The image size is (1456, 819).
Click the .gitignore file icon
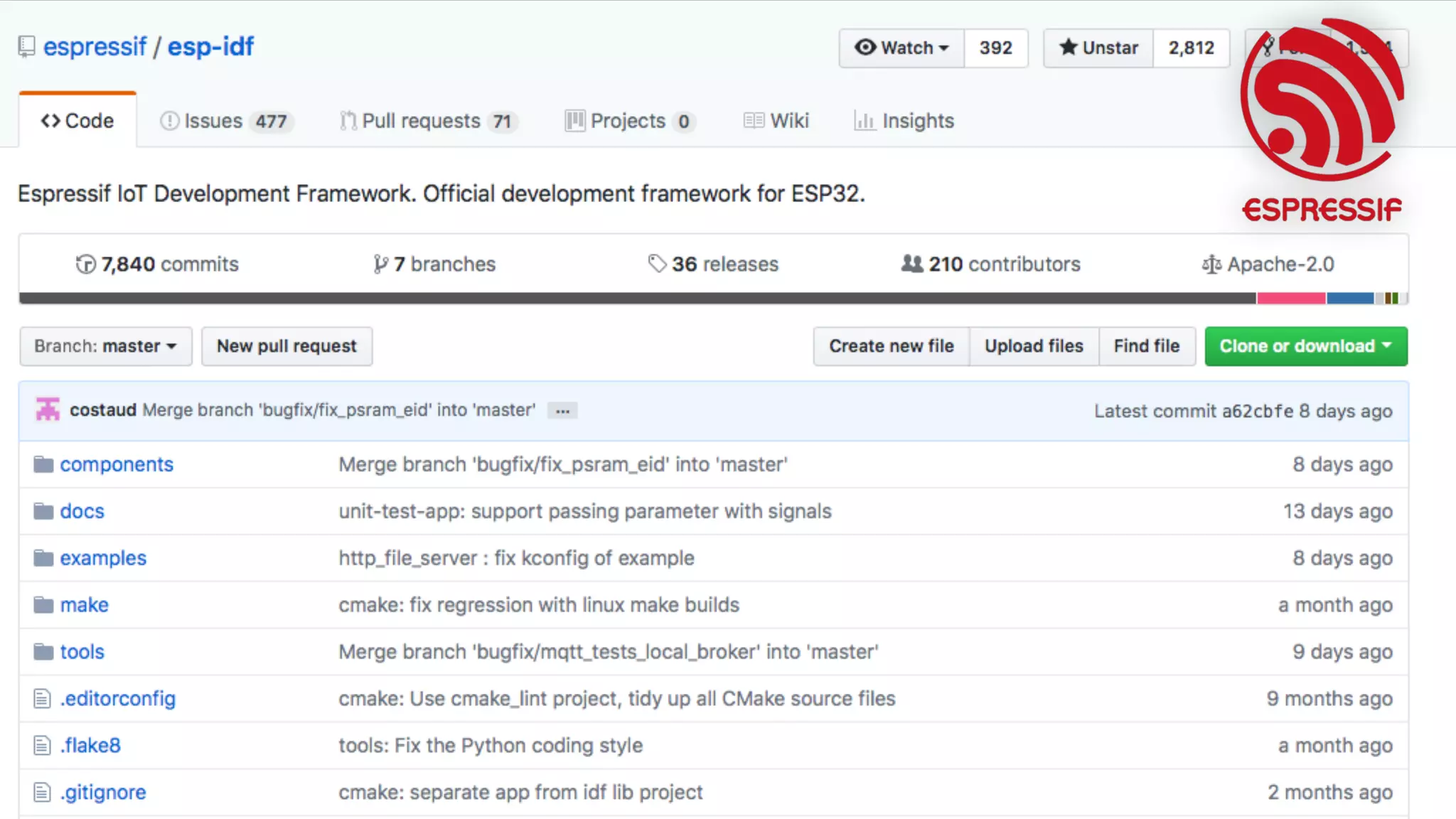[43, 792]
